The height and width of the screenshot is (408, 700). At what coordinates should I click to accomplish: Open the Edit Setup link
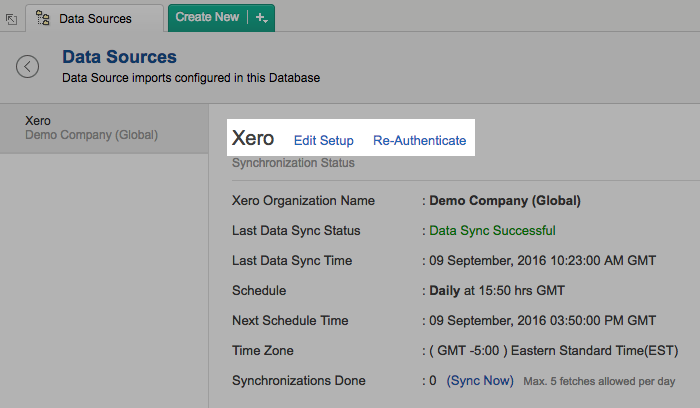tap(323, 141)
